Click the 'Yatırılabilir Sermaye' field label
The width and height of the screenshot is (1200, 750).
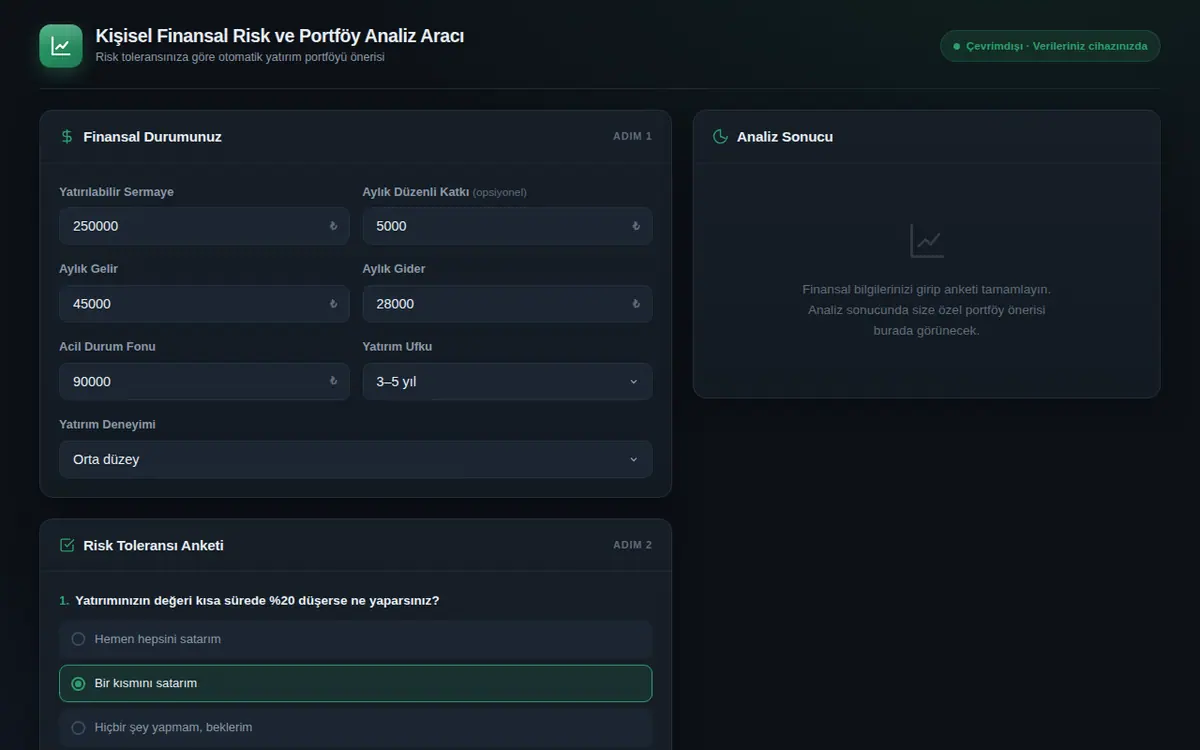click(x=117, y=192)
